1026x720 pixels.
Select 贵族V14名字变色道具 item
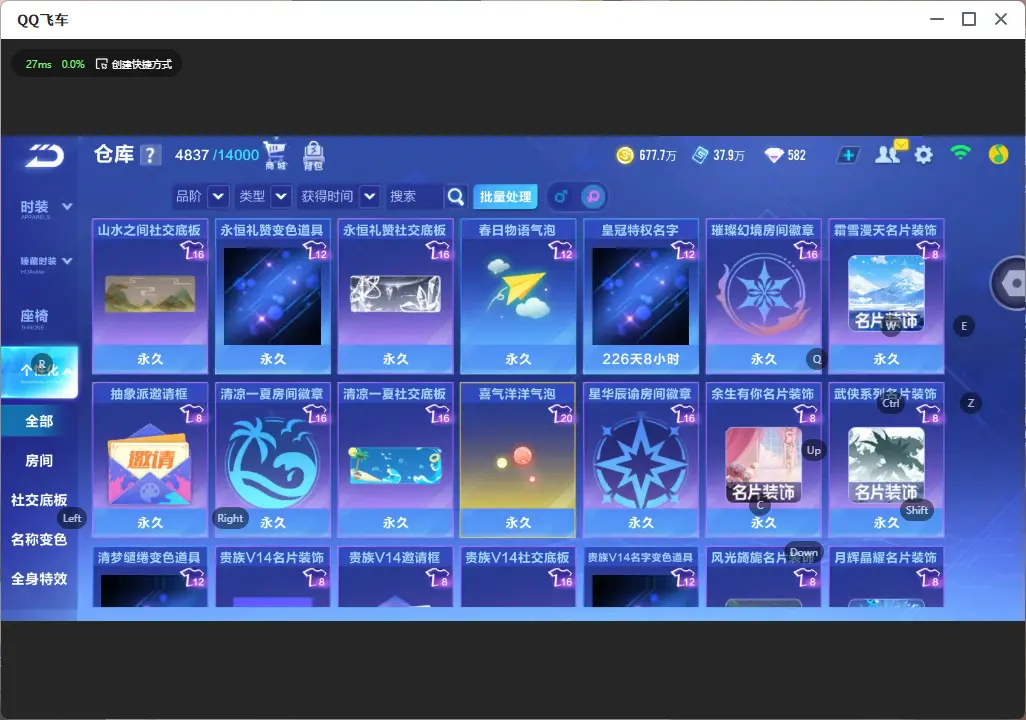point(641,577)
